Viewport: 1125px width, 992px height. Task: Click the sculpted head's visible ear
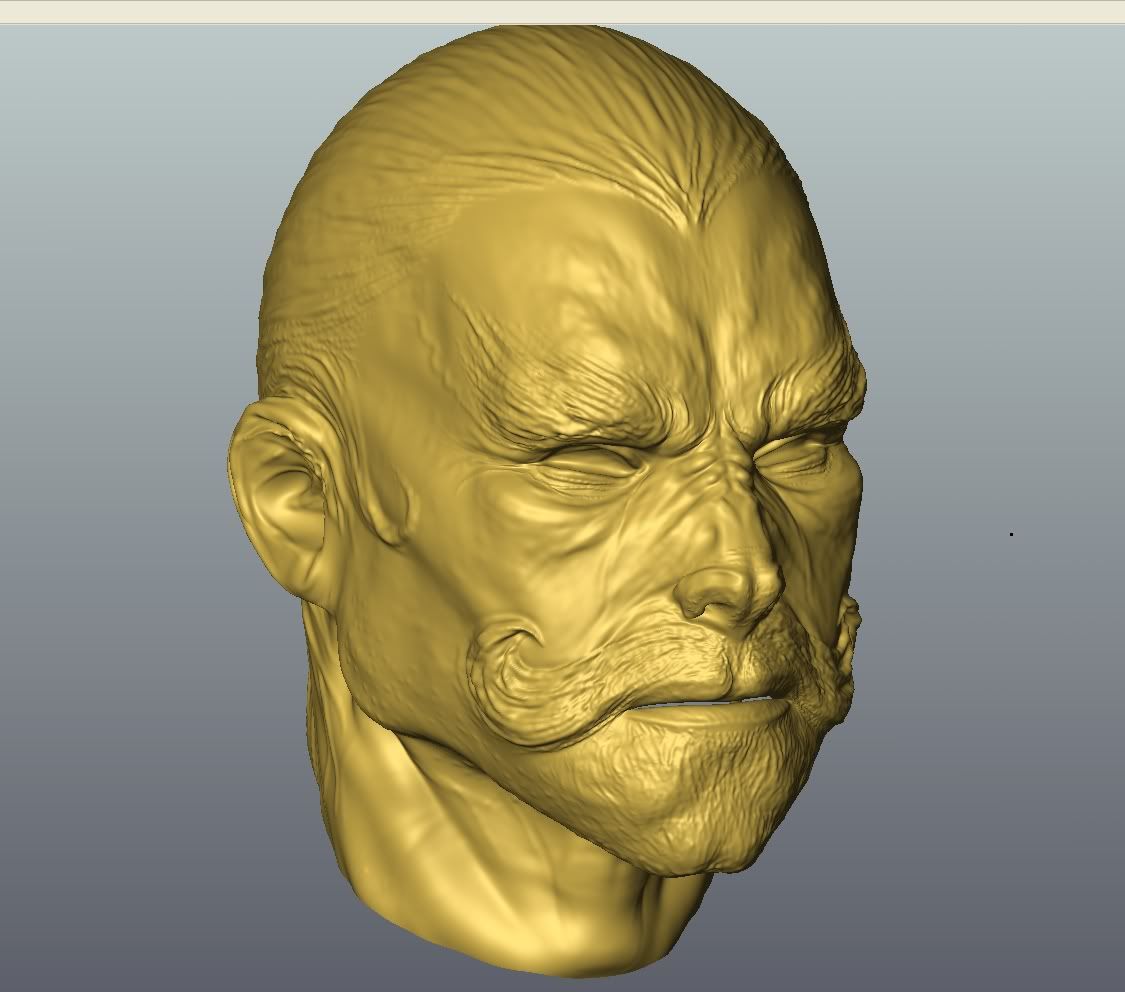[x=280, y=500]
